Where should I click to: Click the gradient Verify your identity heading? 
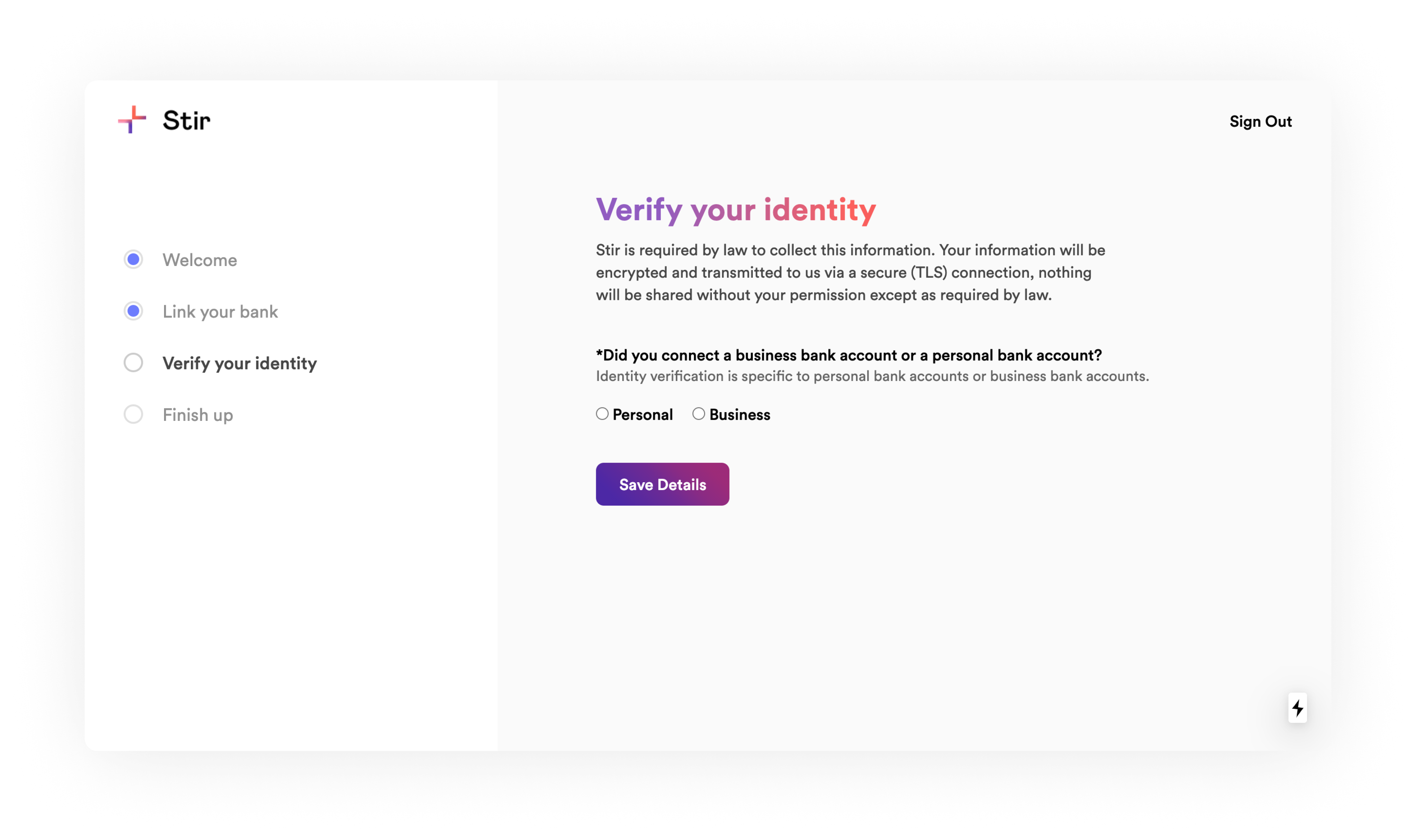coord(736,210)
